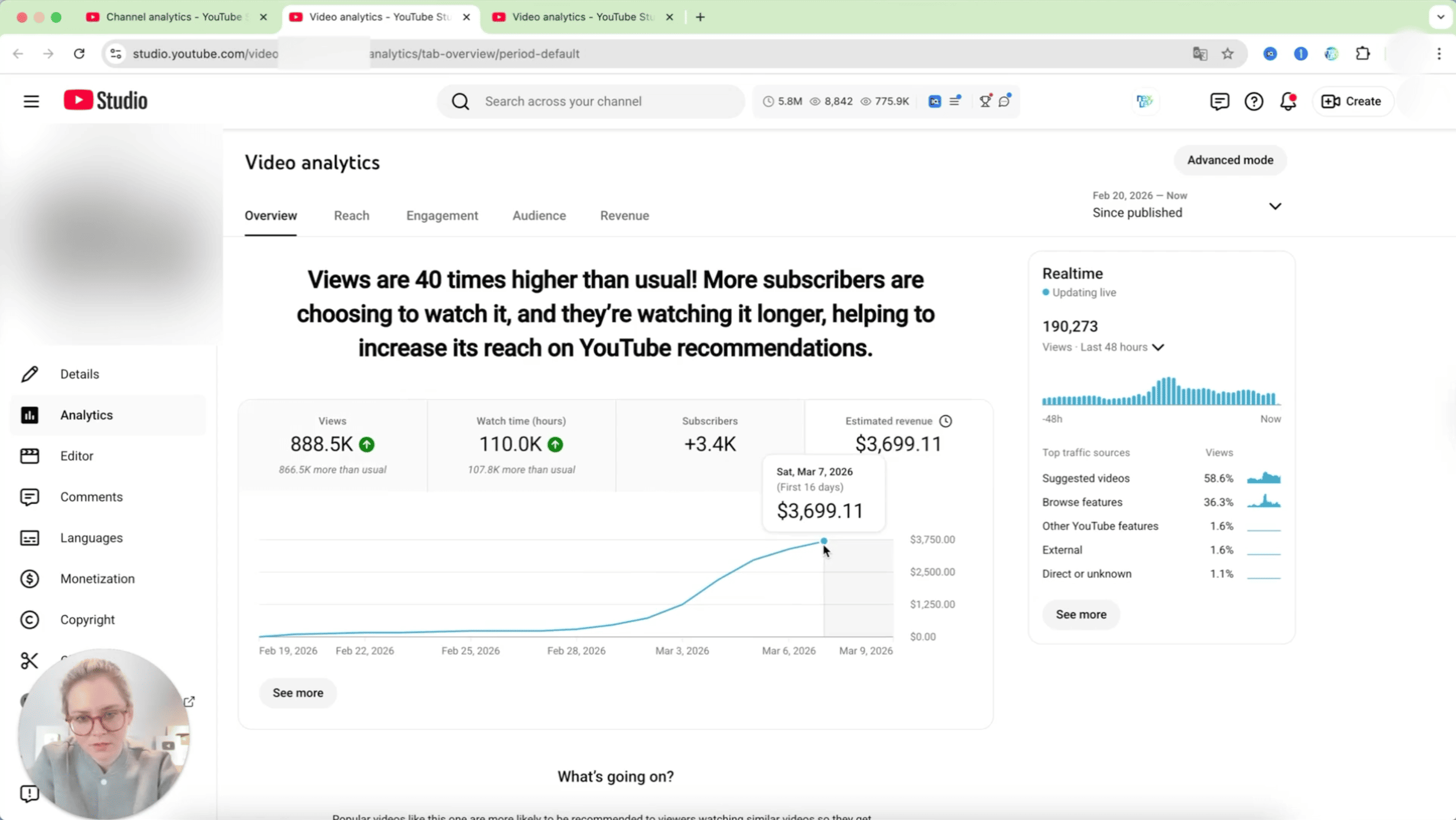Click the Mar 7 data point on chart

click(x=824, y=541)
